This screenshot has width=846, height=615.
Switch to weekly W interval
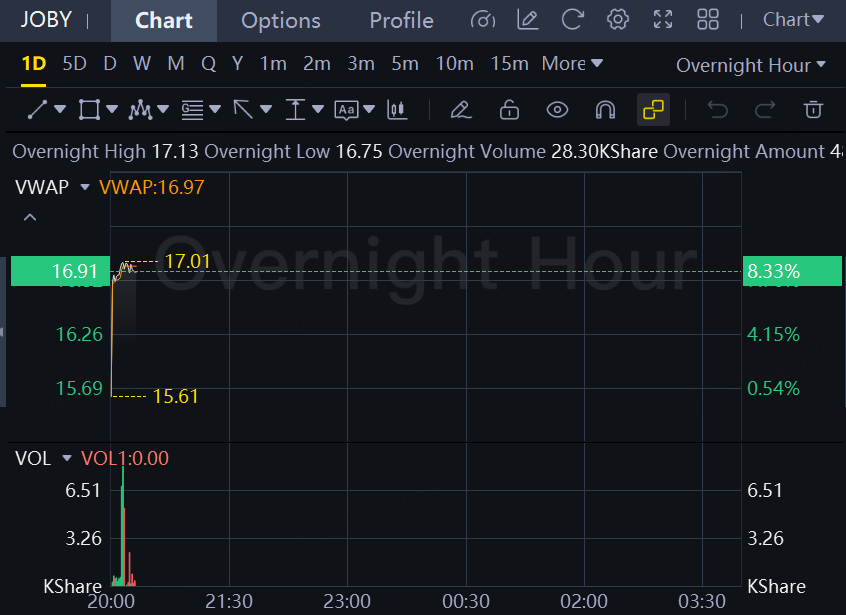pyautogui.click(x=142, y=64)
